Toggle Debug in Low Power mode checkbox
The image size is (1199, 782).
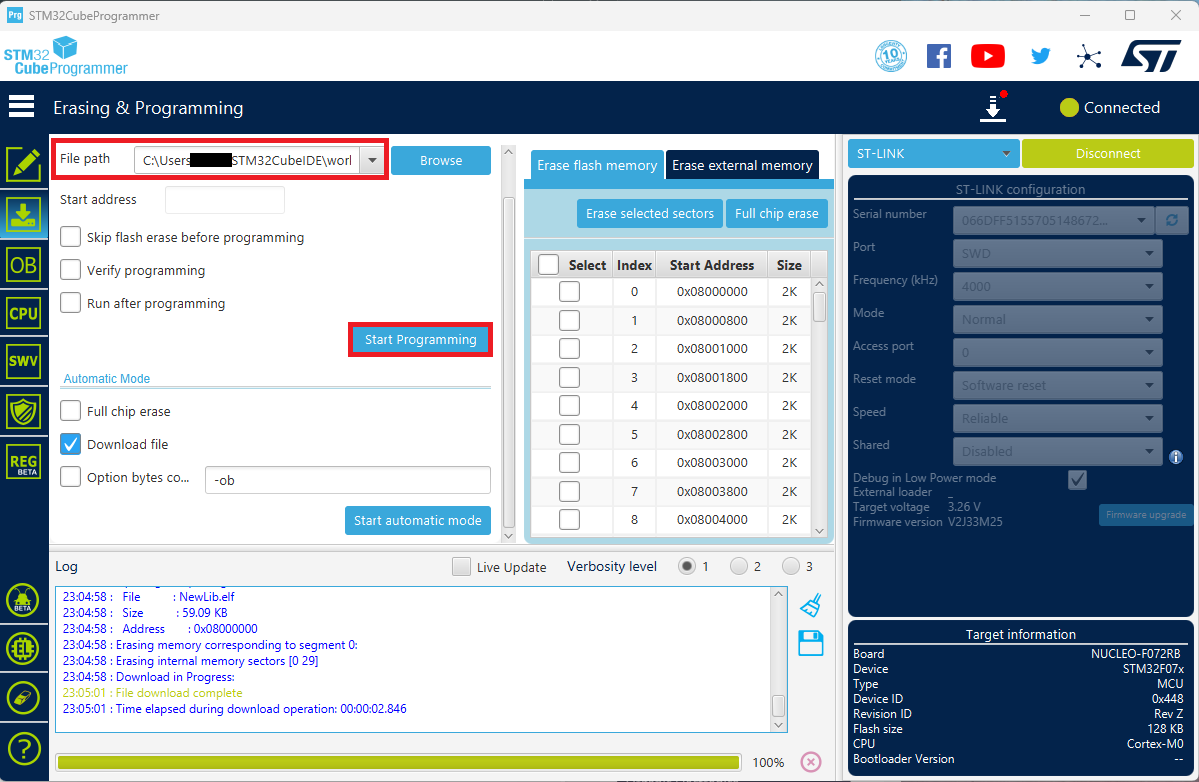tap(1077, 479)
